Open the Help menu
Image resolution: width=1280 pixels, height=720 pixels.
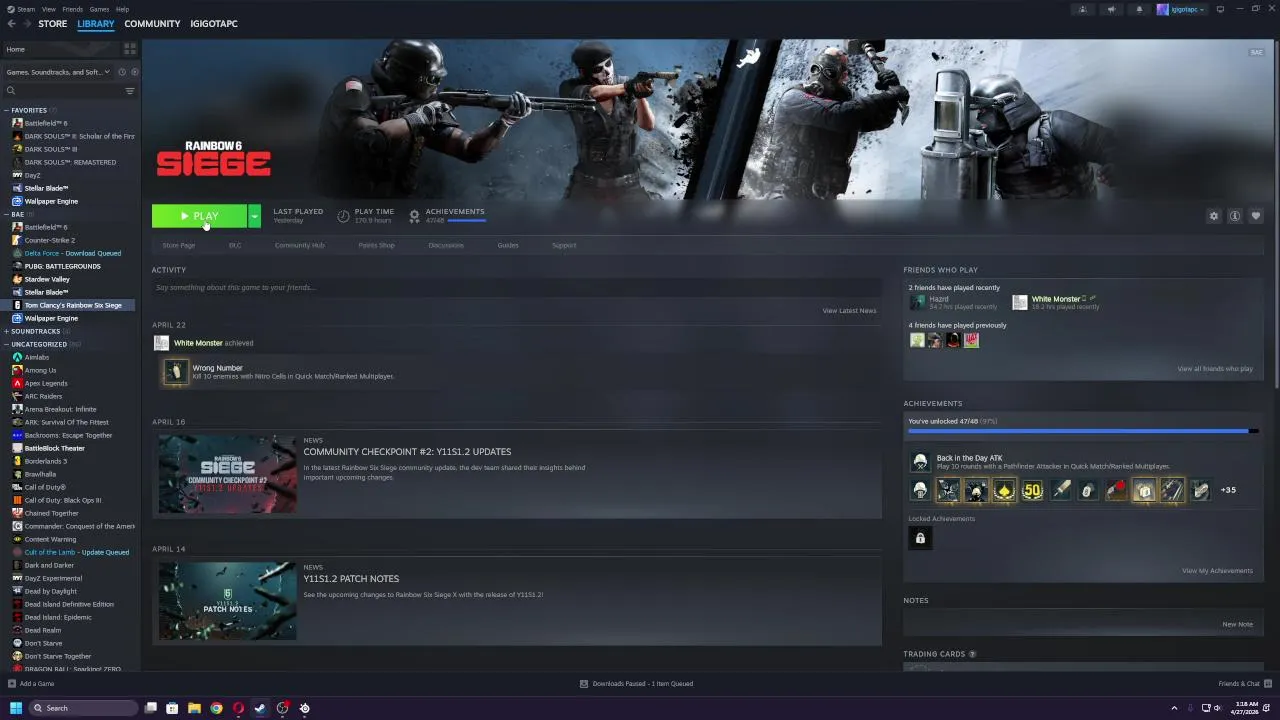122,9
